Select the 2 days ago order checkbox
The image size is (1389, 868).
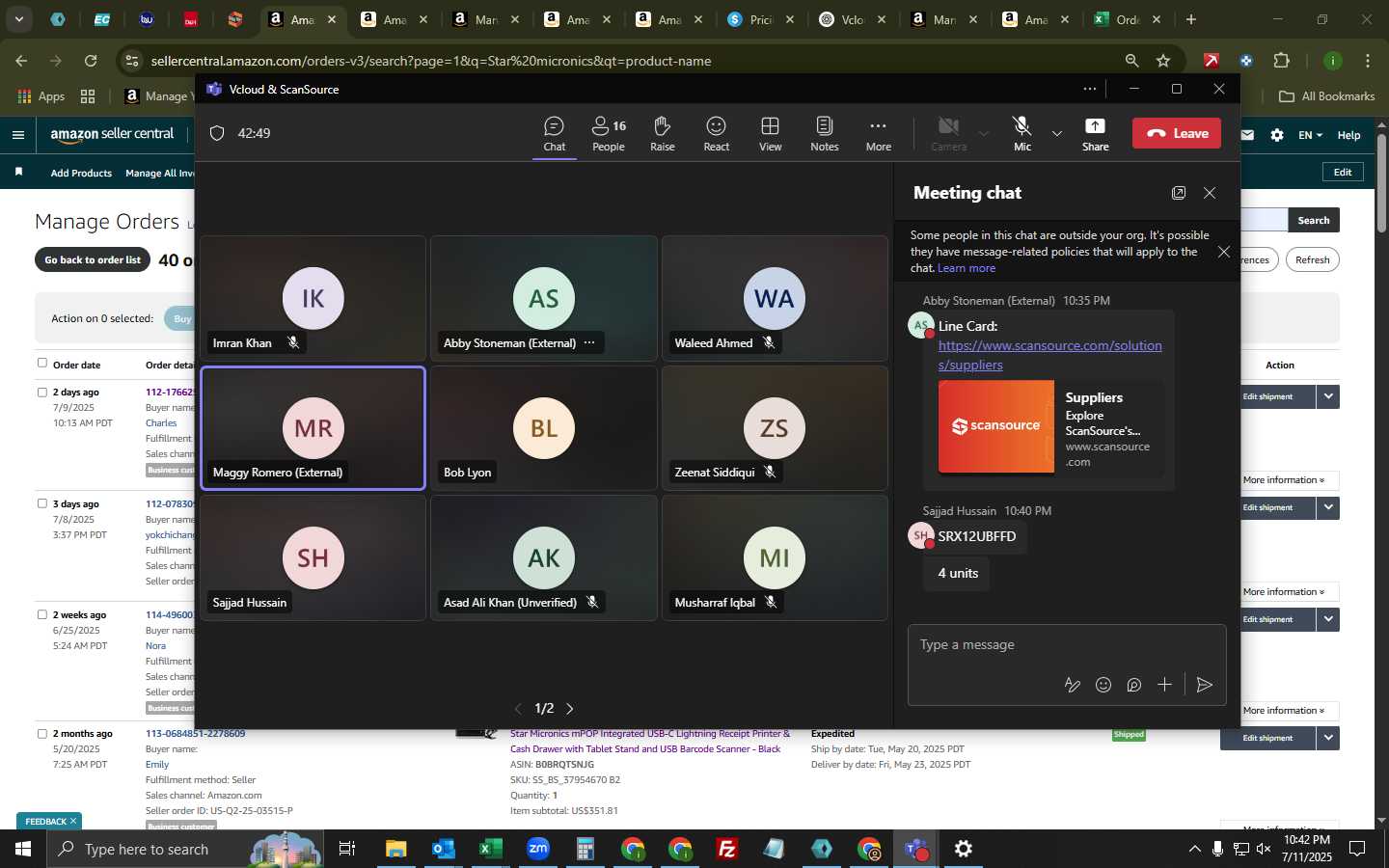click(x=41, y=393)
